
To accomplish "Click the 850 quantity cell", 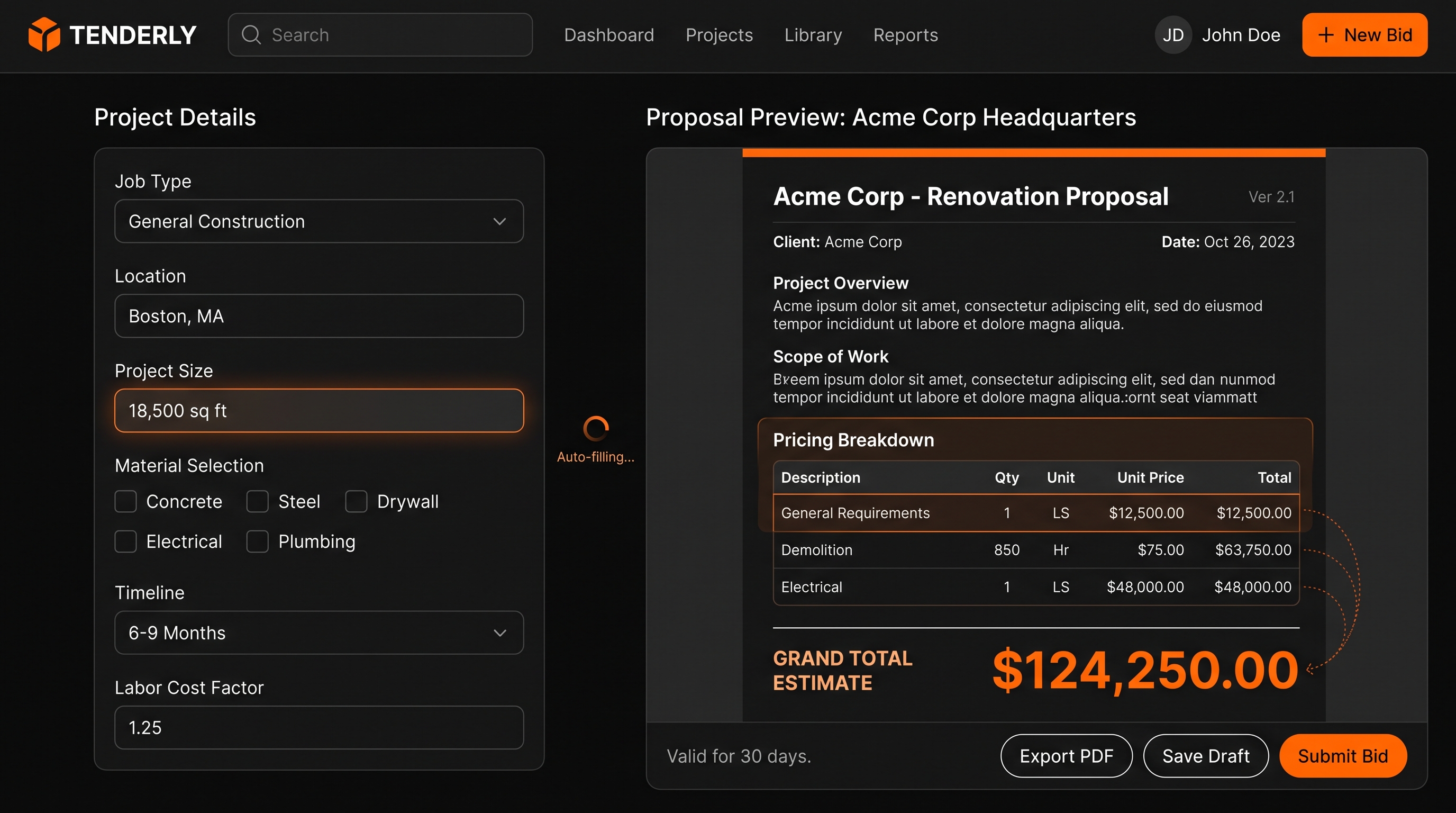I will coord(1007,549).
